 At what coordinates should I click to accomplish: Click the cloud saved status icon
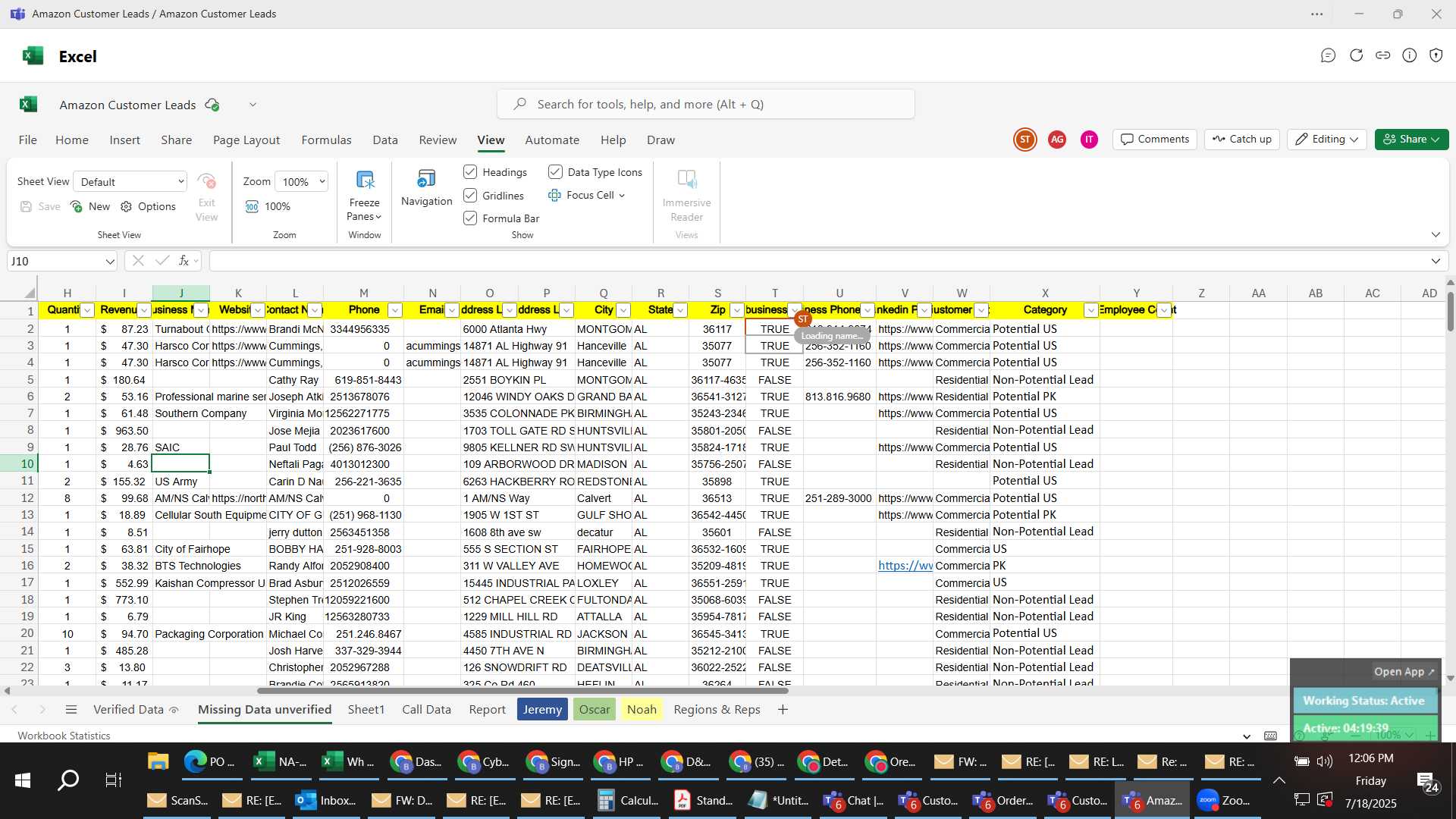pos(212,105)
